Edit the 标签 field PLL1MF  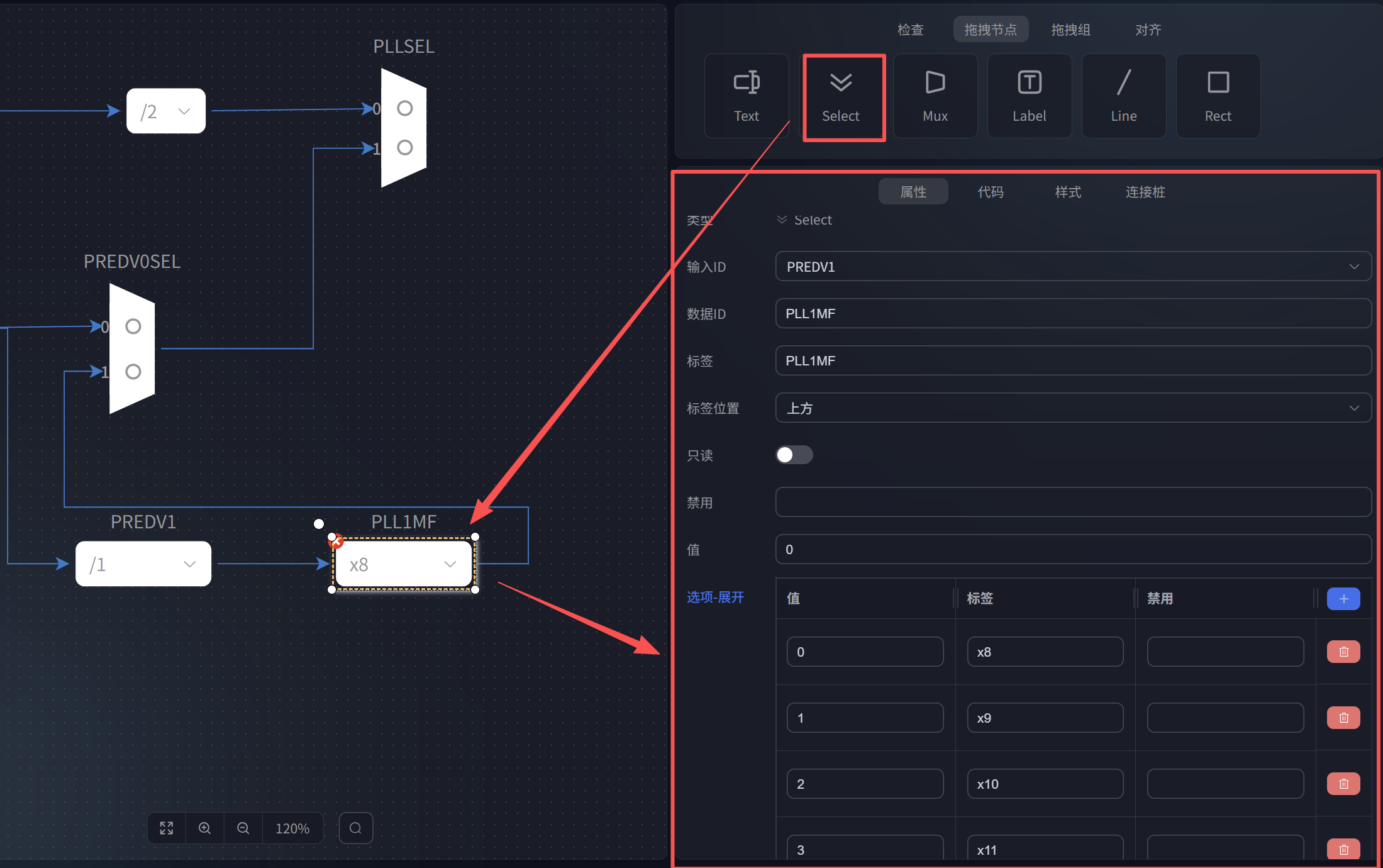point(1073,360)
